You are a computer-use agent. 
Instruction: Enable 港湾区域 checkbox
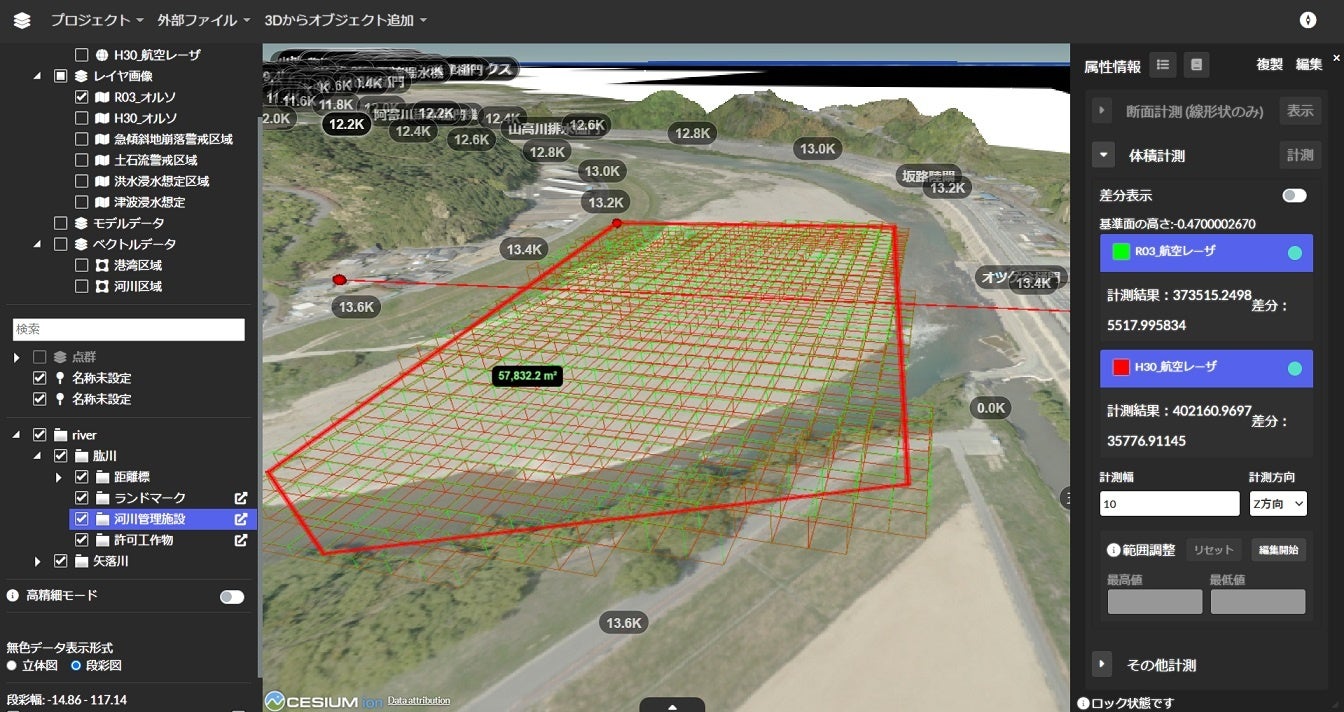82,266
